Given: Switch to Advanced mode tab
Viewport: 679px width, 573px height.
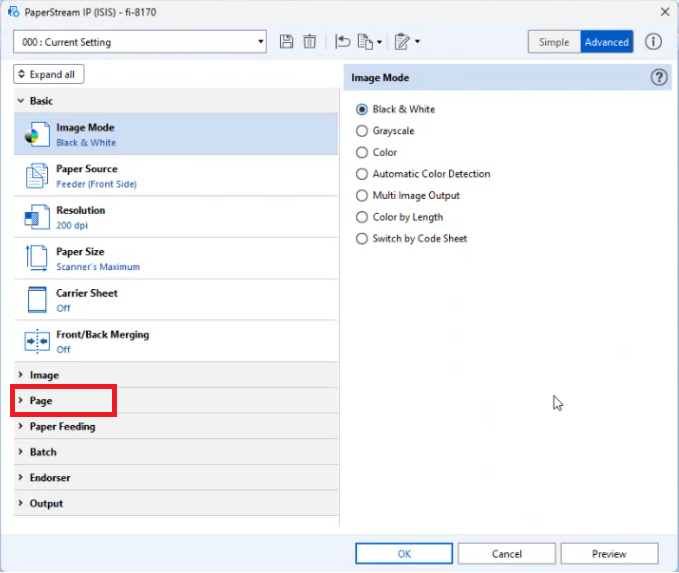Looking at the screenshot, I should 607,42.
